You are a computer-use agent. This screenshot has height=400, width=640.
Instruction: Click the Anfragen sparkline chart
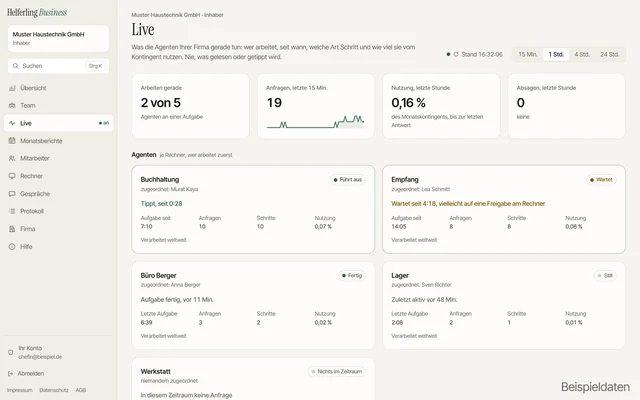coord(315,122)
